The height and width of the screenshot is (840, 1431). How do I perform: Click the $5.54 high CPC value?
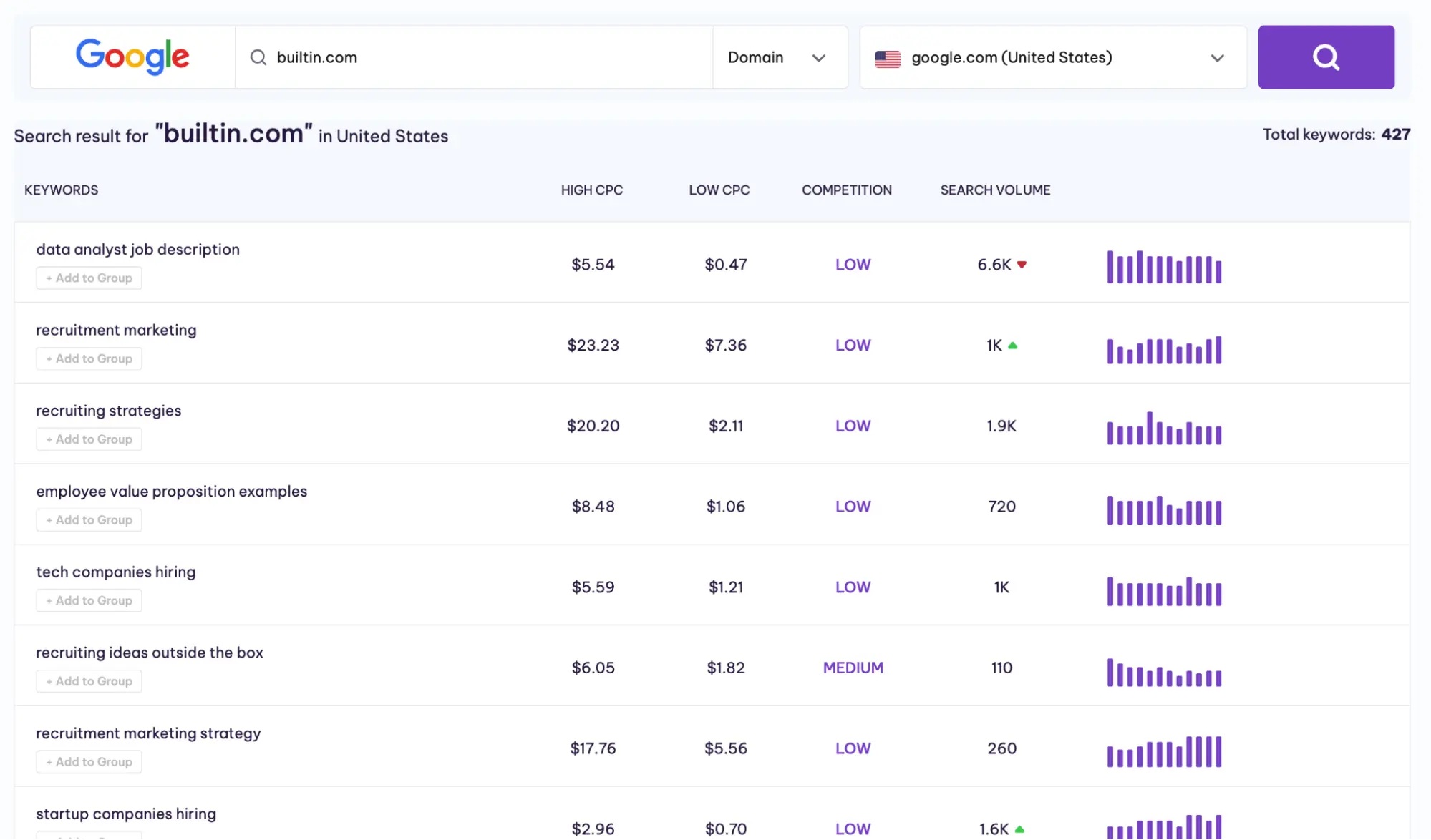click(x=593, y=265)
